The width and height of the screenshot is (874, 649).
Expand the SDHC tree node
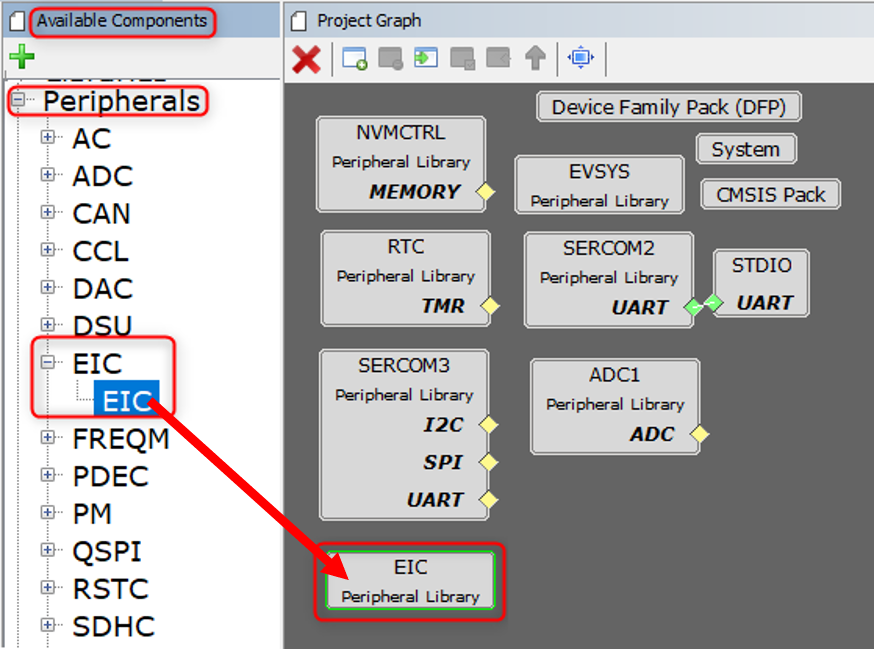tap(48, 626)
